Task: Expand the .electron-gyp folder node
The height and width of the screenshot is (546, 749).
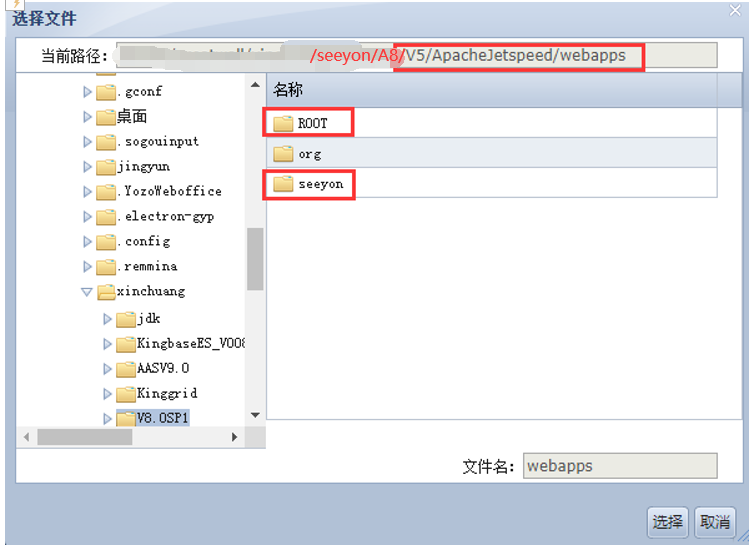Action: pos(87,216)
